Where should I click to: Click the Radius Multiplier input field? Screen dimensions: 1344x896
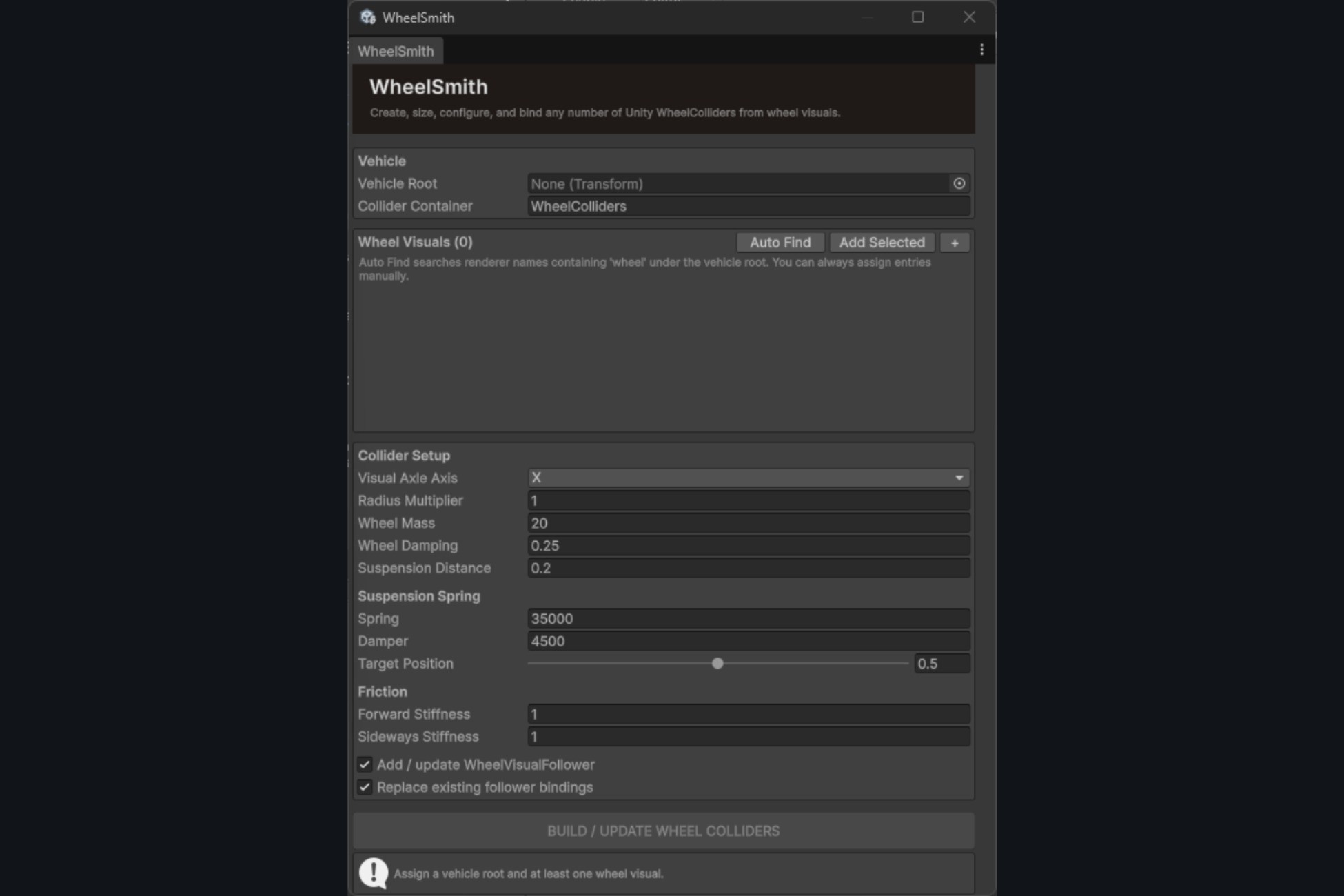click(749, 500)
